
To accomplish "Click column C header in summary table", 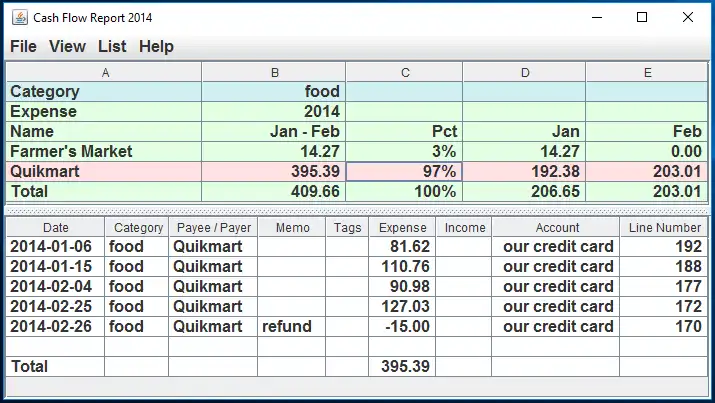I will point(404,72).
